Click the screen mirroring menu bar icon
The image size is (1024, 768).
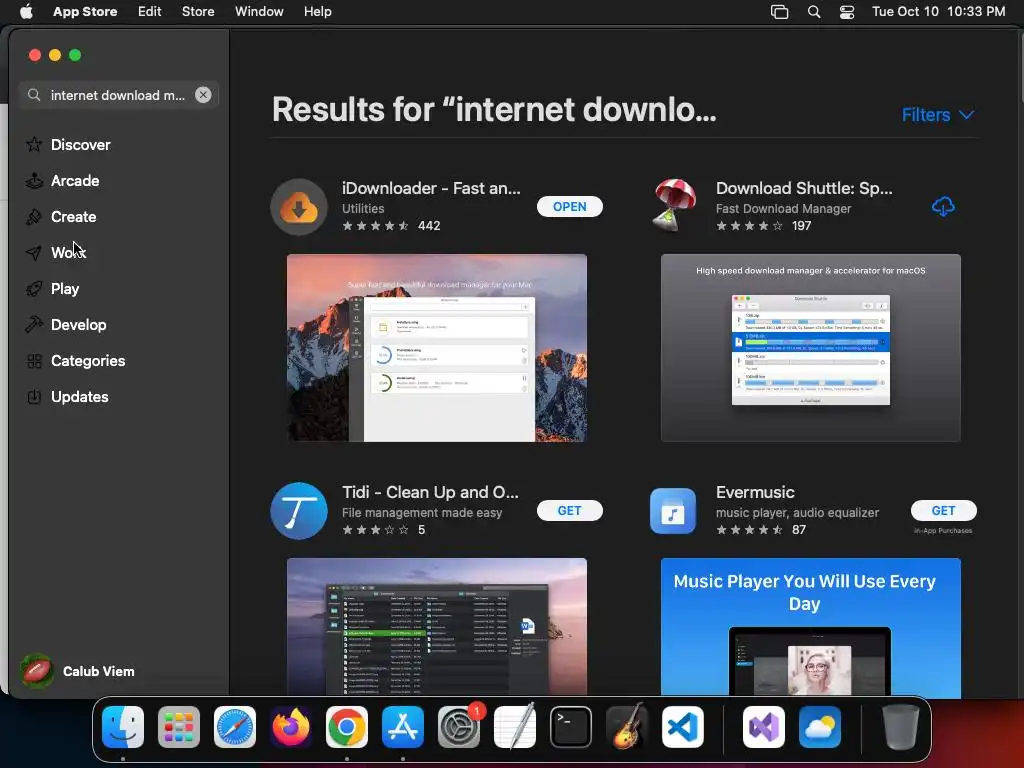coord(780,12)
